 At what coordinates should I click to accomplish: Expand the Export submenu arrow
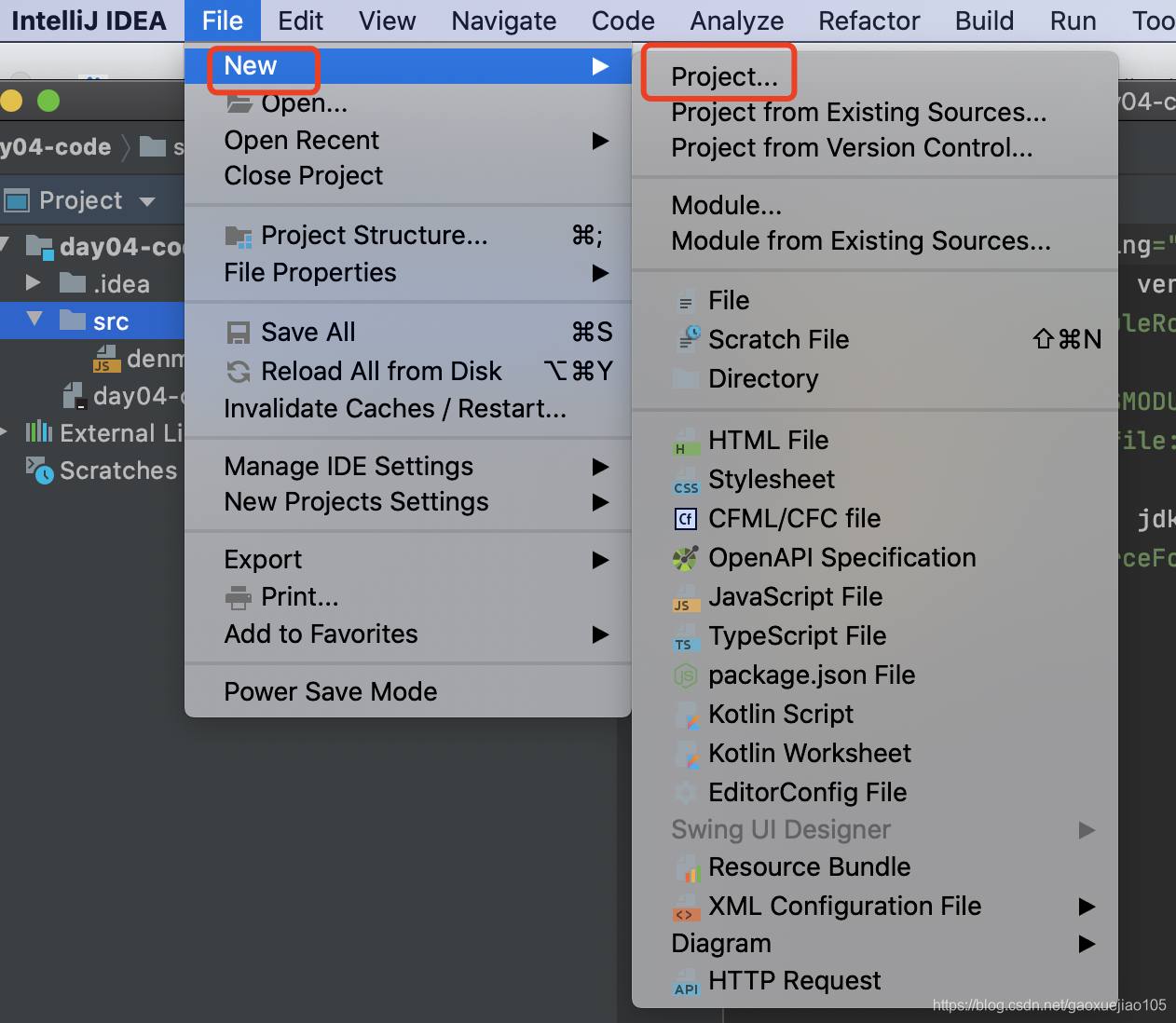[x=600, y=560]
